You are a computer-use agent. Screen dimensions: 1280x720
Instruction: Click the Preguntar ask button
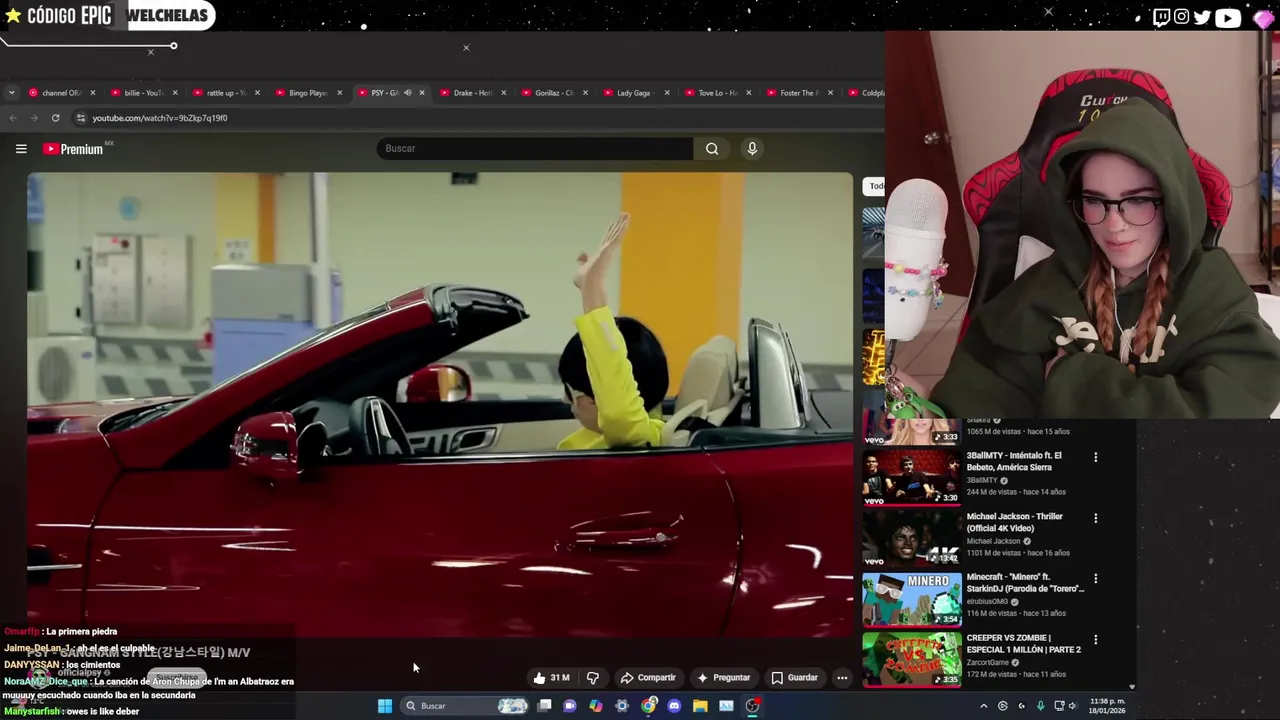pos(723,678)
